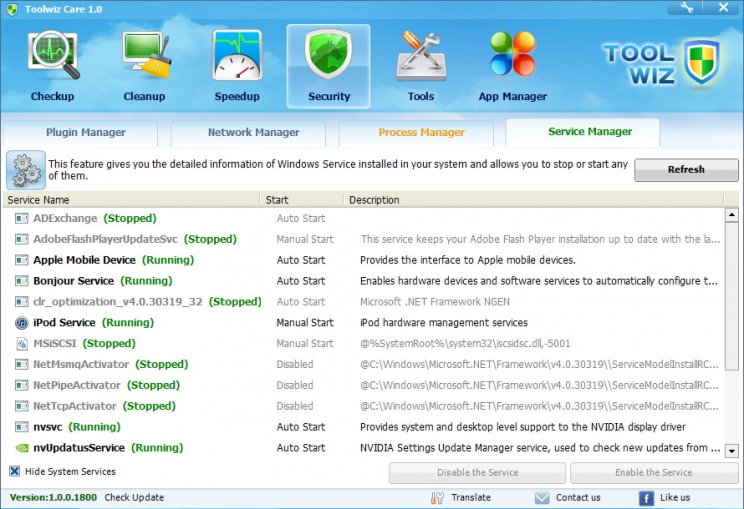Screen dimensions: 744x509
Task: Click the scrollbar up arrow
Action: (732, 215)
